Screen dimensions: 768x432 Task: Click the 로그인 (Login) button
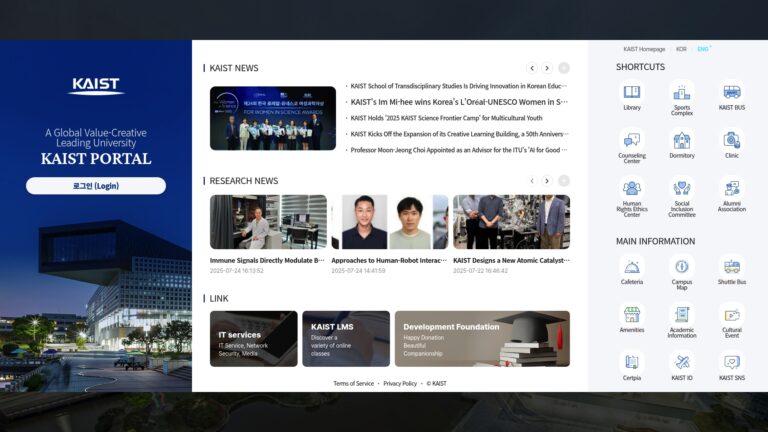click(x=96, y=186)
